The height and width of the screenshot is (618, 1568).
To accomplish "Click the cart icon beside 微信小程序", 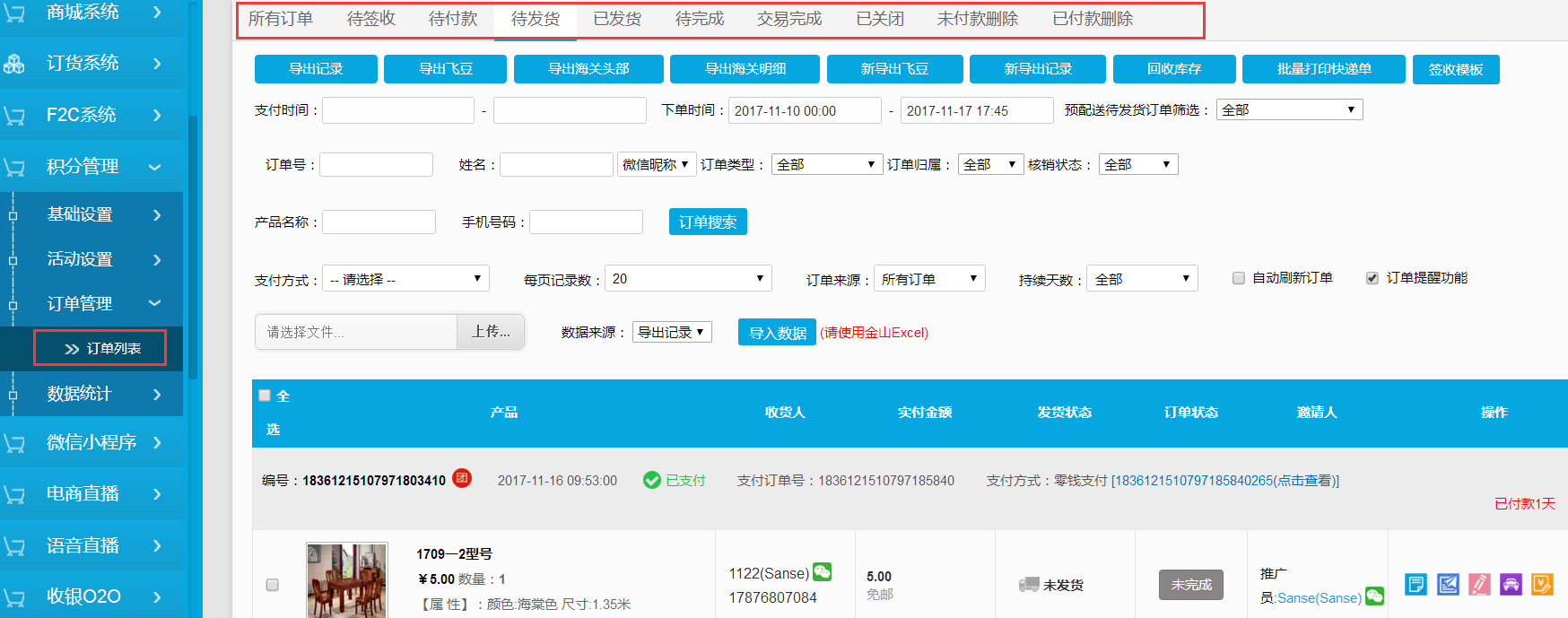I will tap(14, 443).
